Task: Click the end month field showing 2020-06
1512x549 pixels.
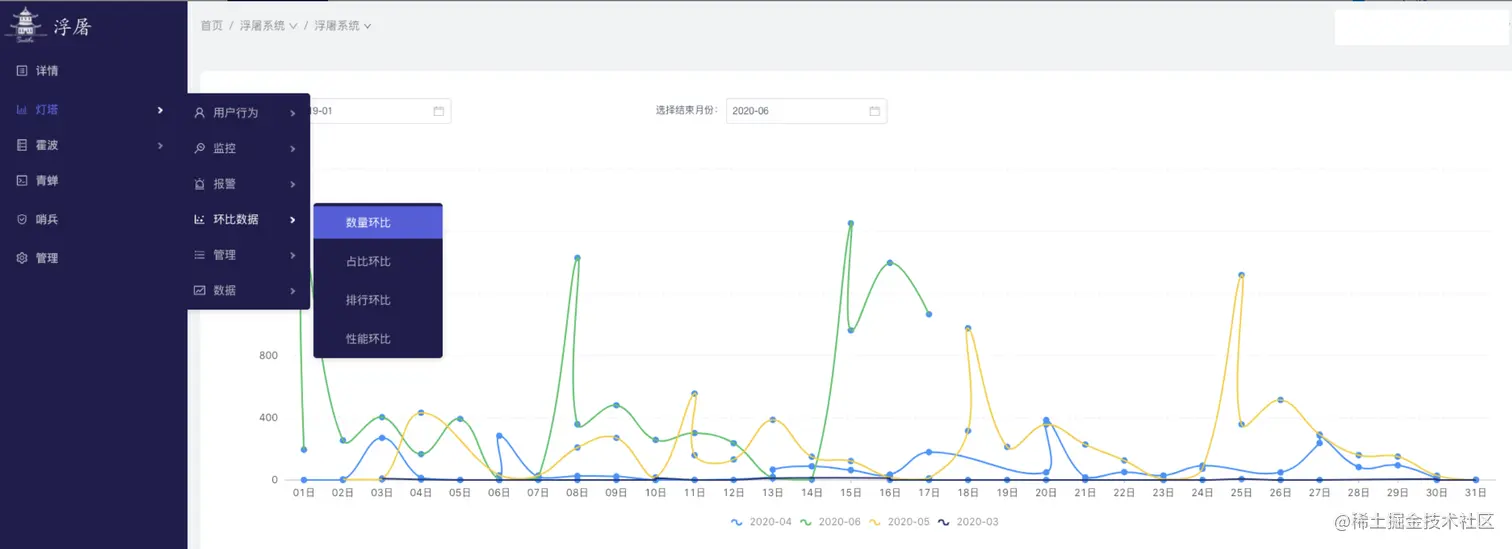Action: click(x=795, y=111)
